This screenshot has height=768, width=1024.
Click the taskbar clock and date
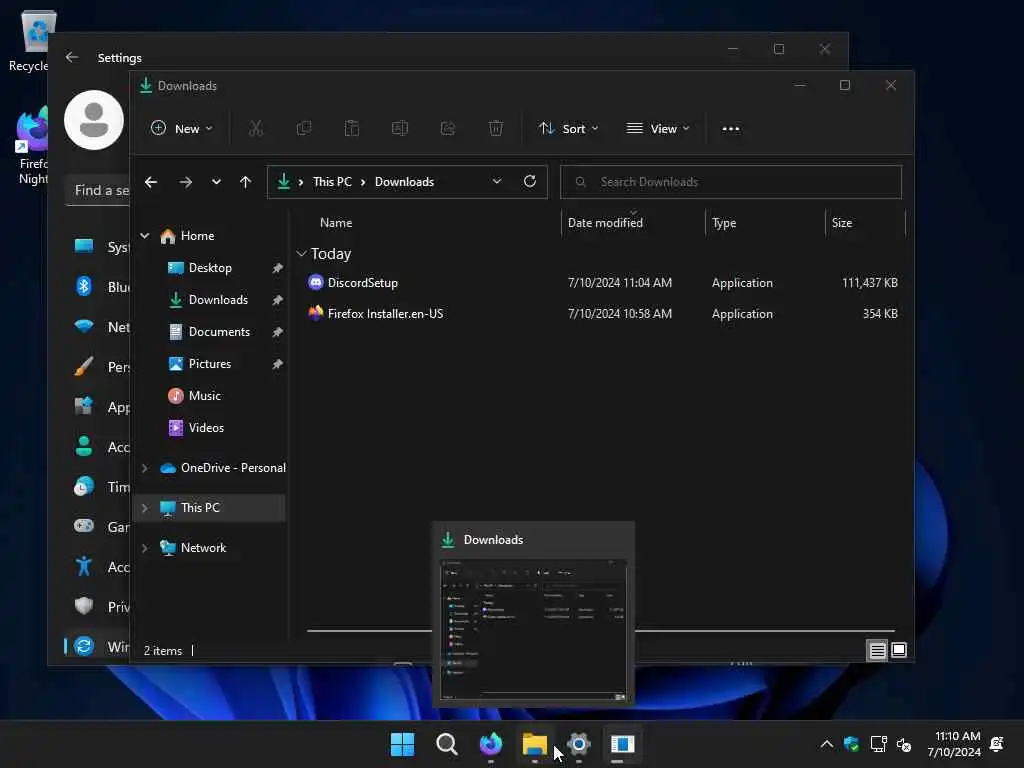tap(953, 744)
